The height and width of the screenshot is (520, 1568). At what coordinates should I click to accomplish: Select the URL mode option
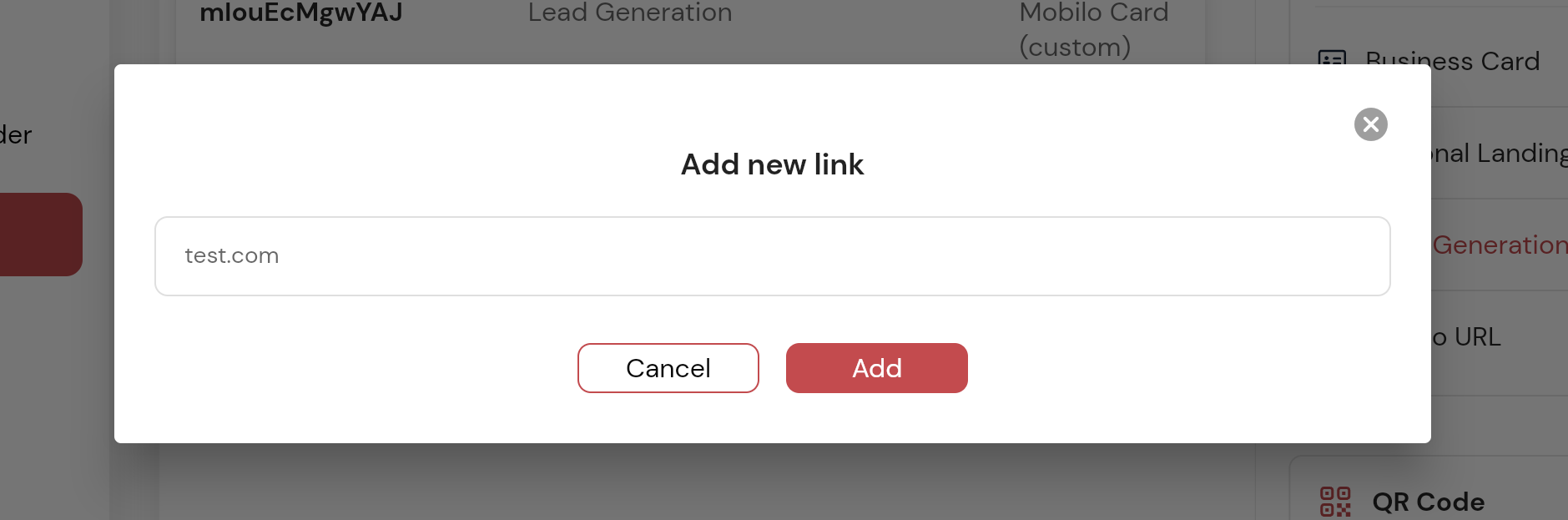point(1467,336)
